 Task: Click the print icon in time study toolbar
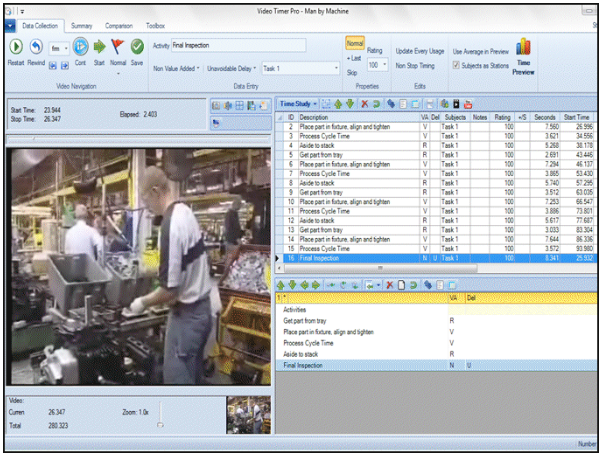click(x=429, y=104)
